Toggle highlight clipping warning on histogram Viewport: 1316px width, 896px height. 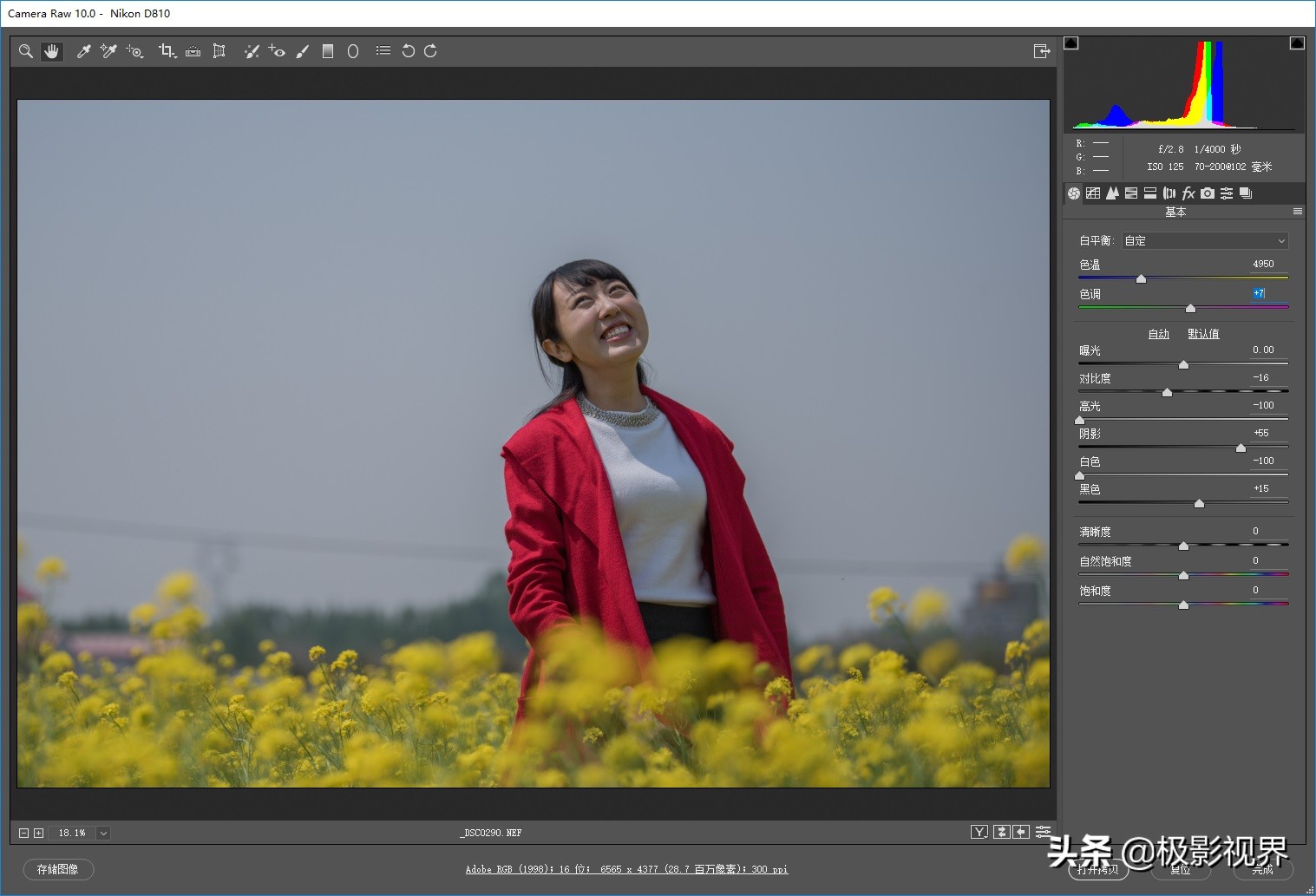(x=1297, y=43)
